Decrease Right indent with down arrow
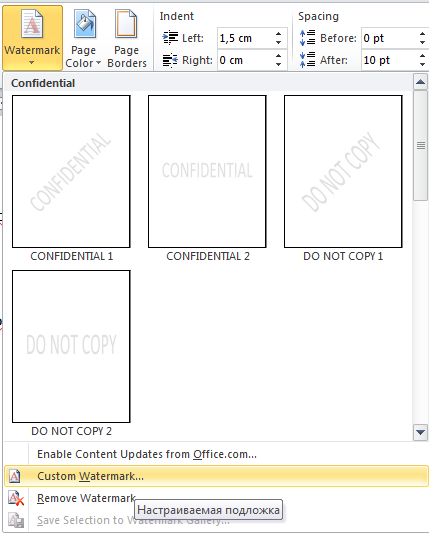The image size is (429, 533). tap(279, 65)
